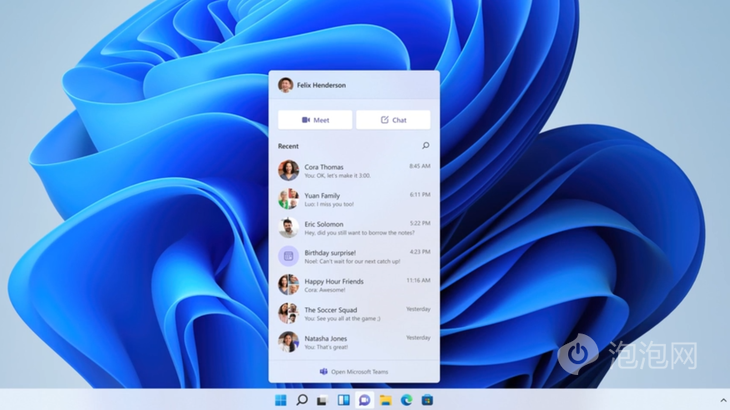Launch Microsoft Edge from the taskbar
This screenshot has height=410, width=730.
tap(406, 400)
